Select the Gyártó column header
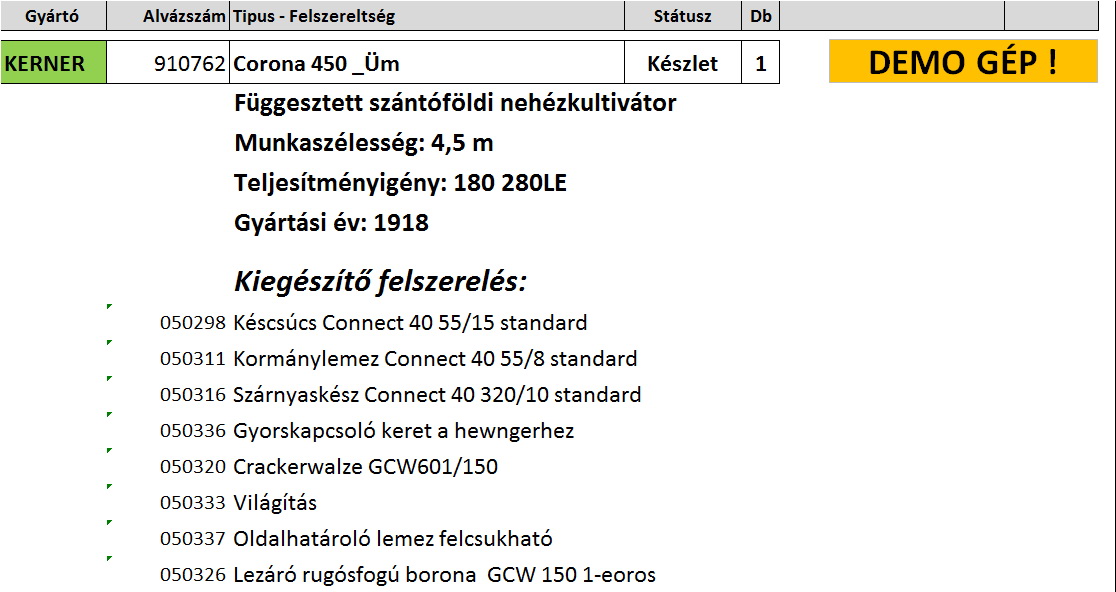The height and width of the screenshot is (592, 1116). [x=53, y=16]
